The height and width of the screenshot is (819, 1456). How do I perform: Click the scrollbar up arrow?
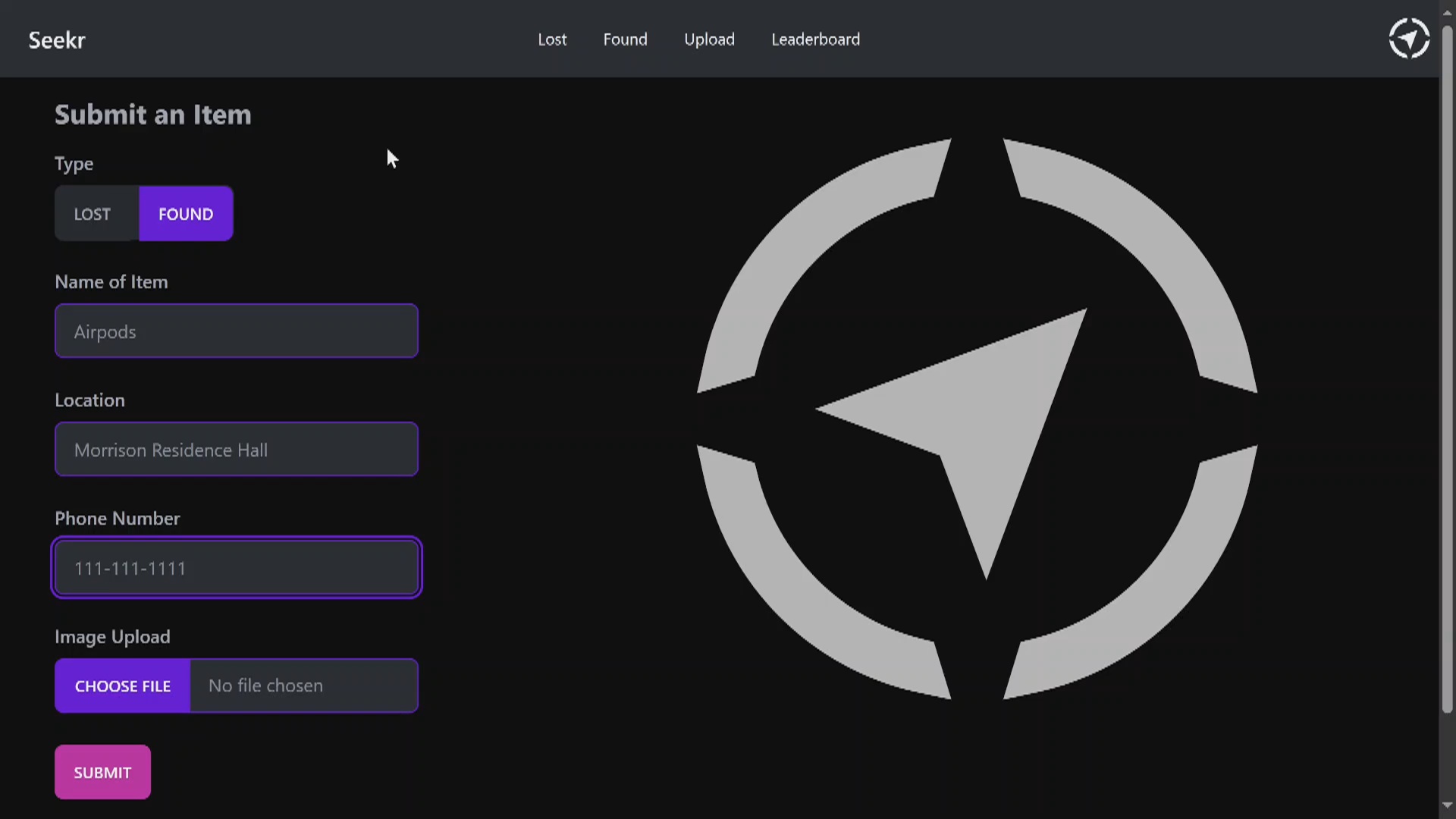[x=1447, y=13]
